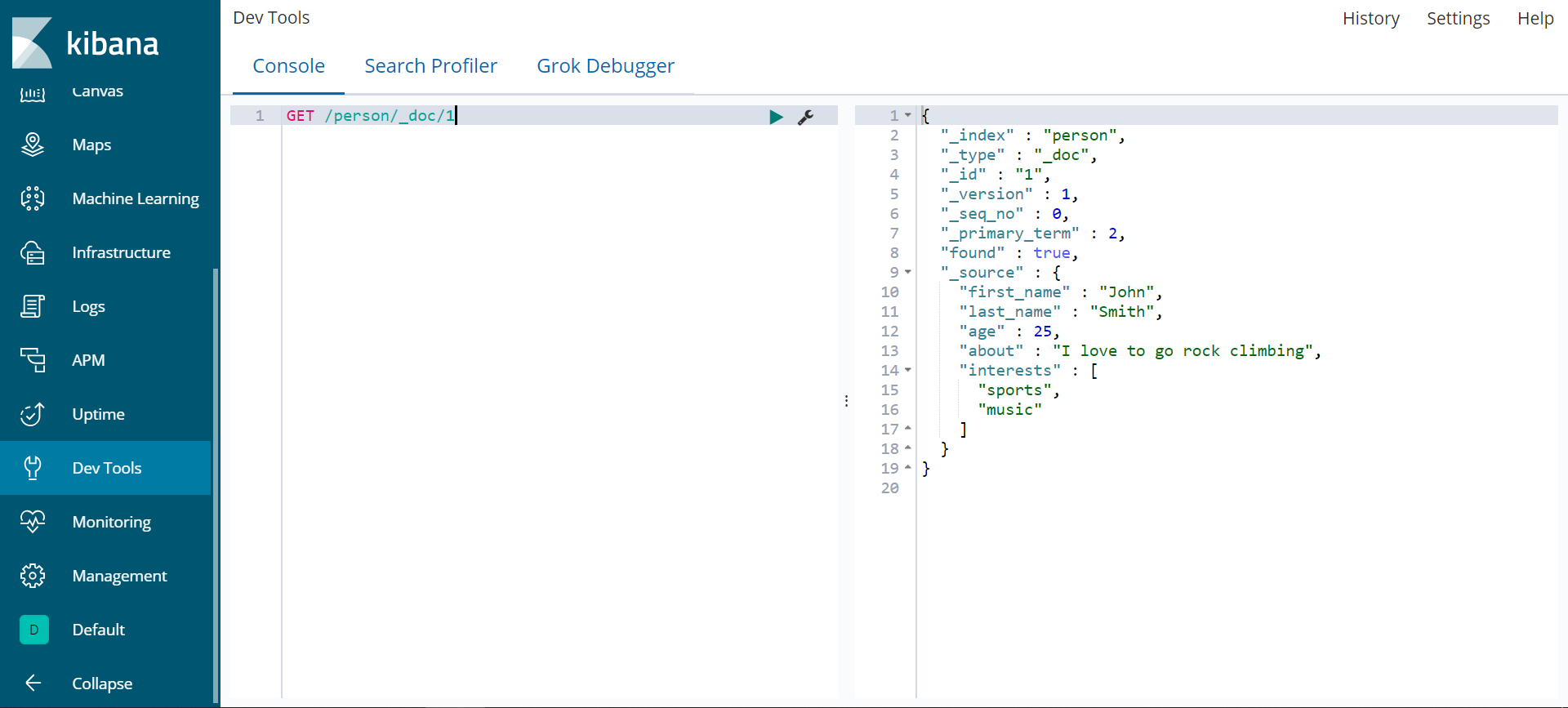Go to Maps label in sidebar

[91, 145]
